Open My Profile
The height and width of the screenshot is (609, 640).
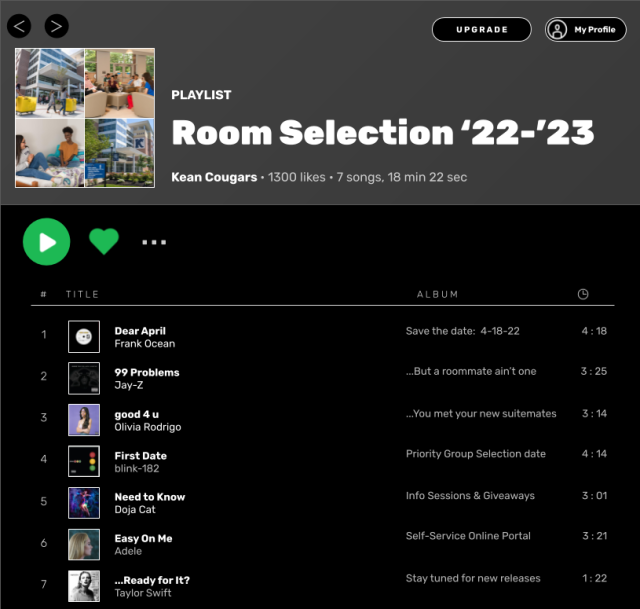click(585, 29)
